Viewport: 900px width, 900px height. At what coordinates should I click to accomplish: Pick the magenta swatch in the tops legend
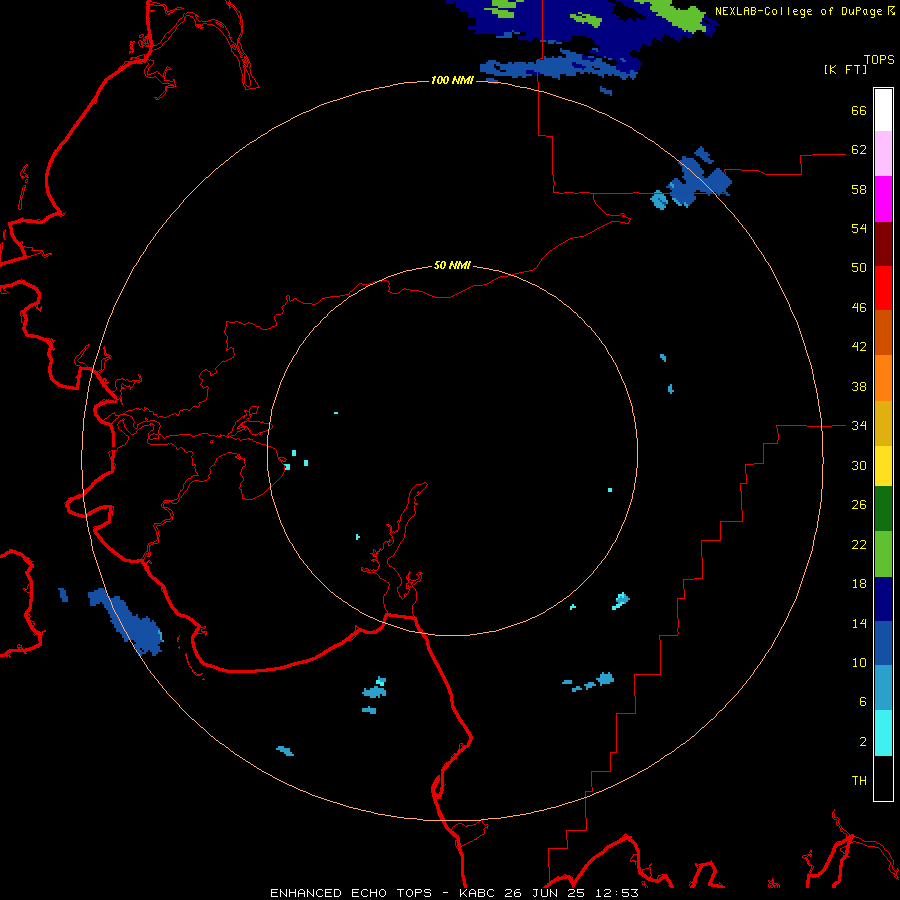click(x=883, y=199)
